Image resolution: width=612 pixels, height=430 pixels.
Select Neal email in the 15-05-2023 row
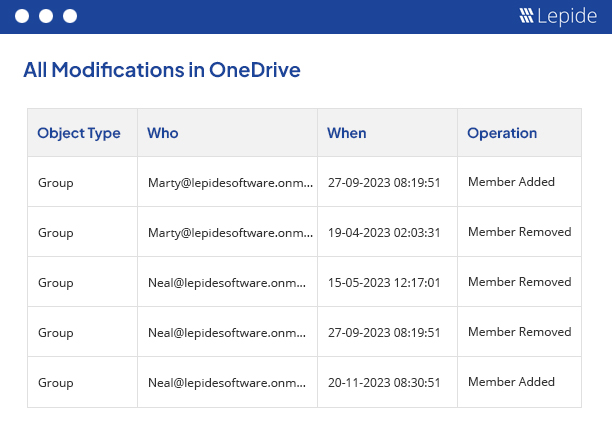227,283
